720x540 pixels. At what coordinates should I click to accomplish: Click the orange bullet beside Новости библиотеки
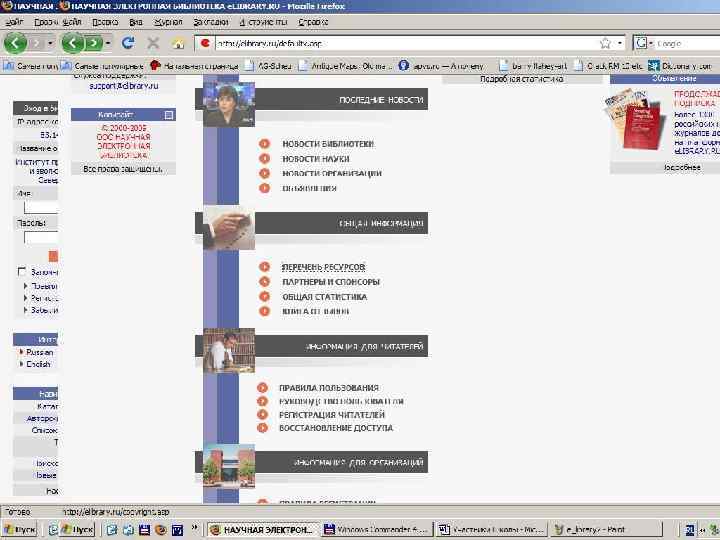264,144
